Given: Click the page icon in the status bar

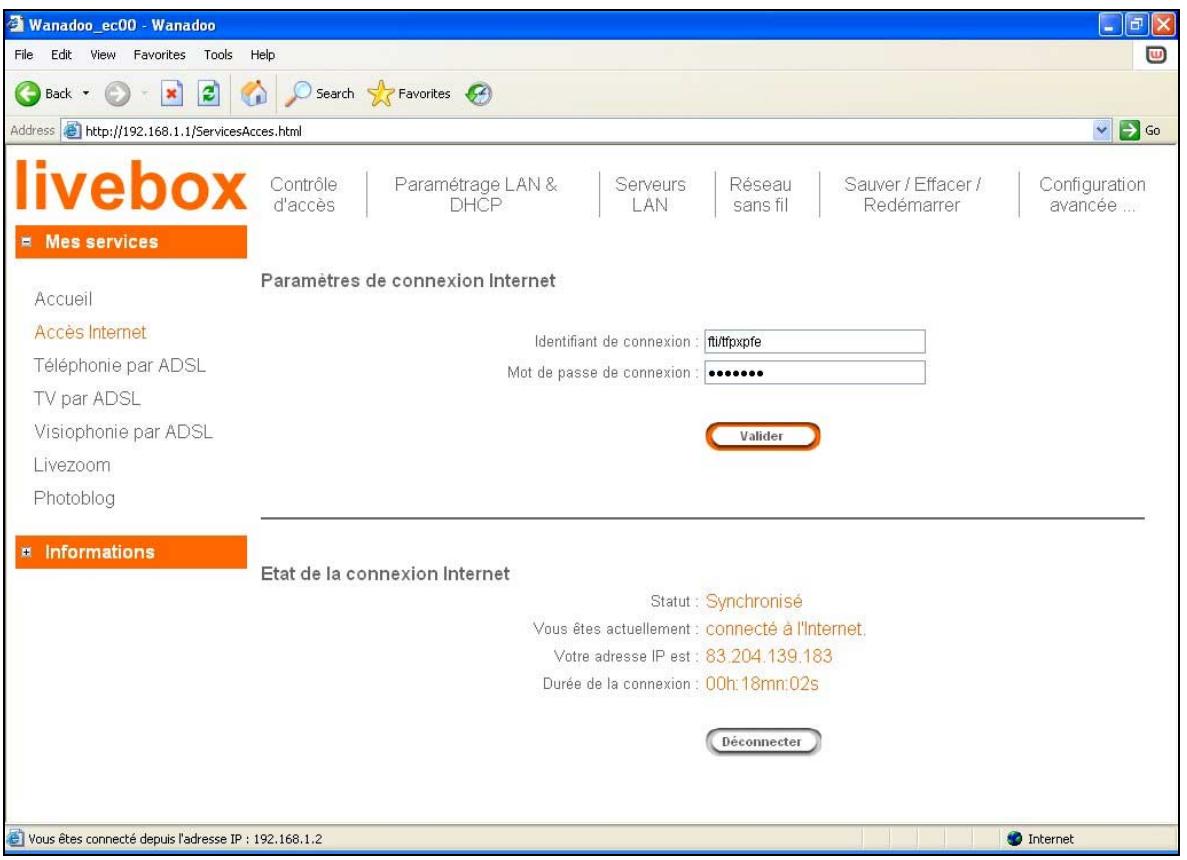Looking at the screenshot, I should [x=15, y=838].
